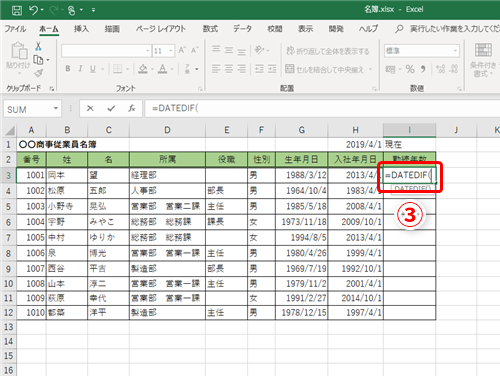This screenshot has height=376, width=500.
Task: Click the decrease indent icon
Action: pos(259,69)
